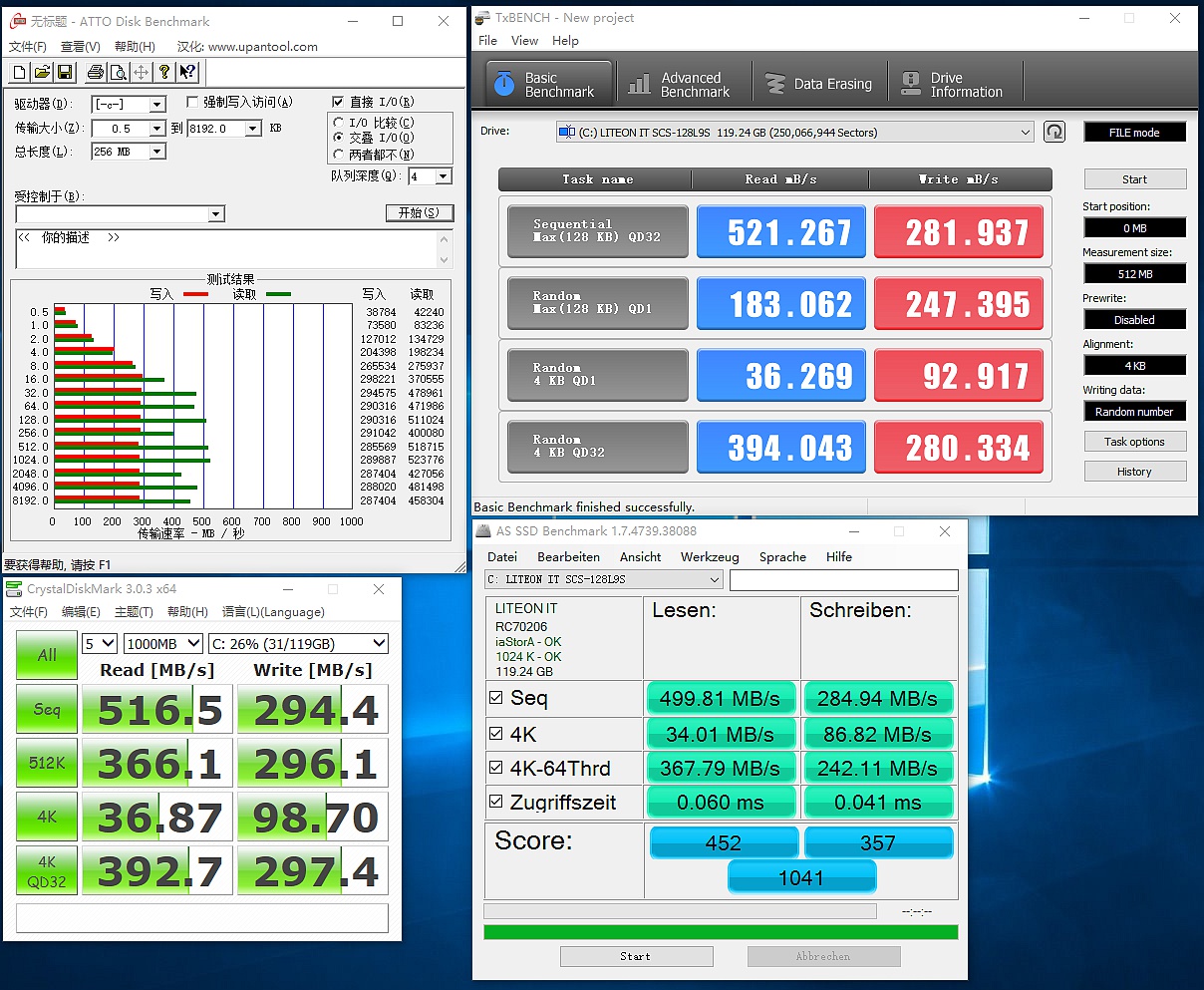The width and height of the screenshot is (1204, 990).
Task: Click the green progress bar in AS SSD
Action: (x=720, y=932)
